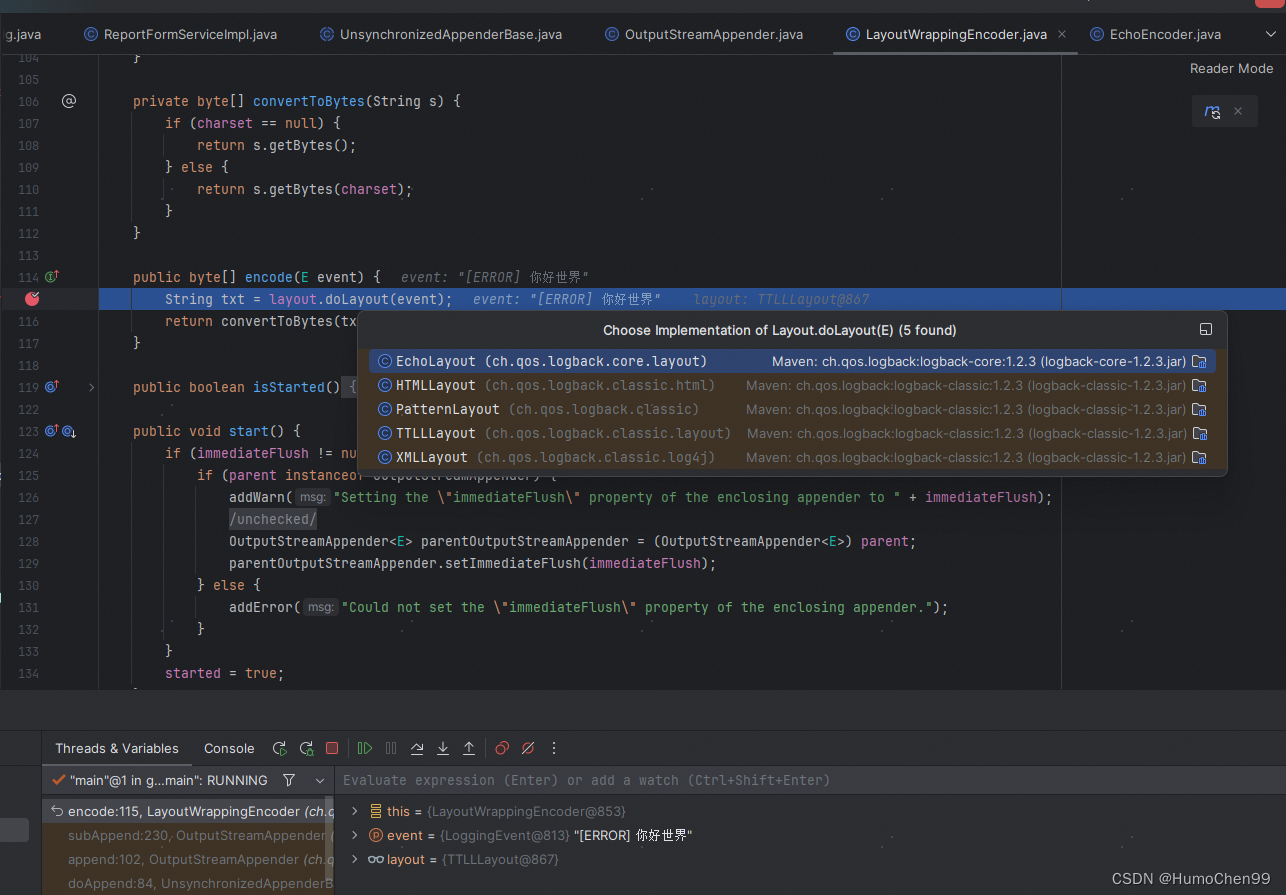Select the 'this = {LayoutWrappingEncoder@853}' variable row
Image resolution: width=1286 pixels, height=895 pixels.
810,811
